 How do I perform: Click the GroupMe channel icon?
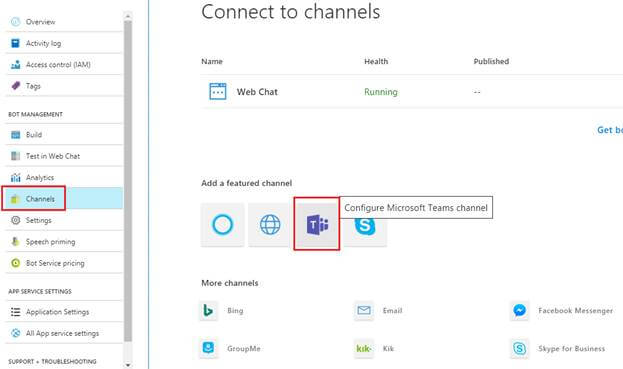click(x=208, y=348)
